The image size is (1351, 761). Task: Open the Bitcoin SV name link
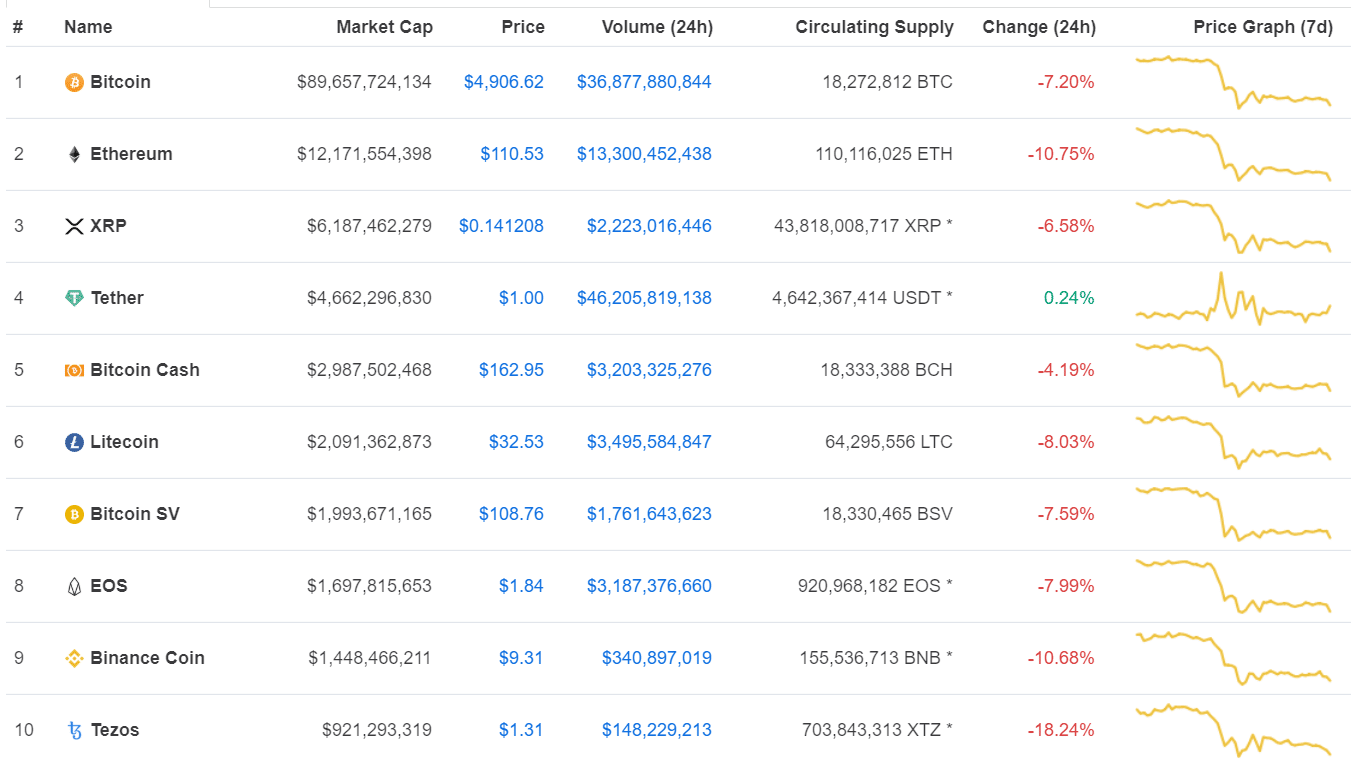(x=135, y=514)
